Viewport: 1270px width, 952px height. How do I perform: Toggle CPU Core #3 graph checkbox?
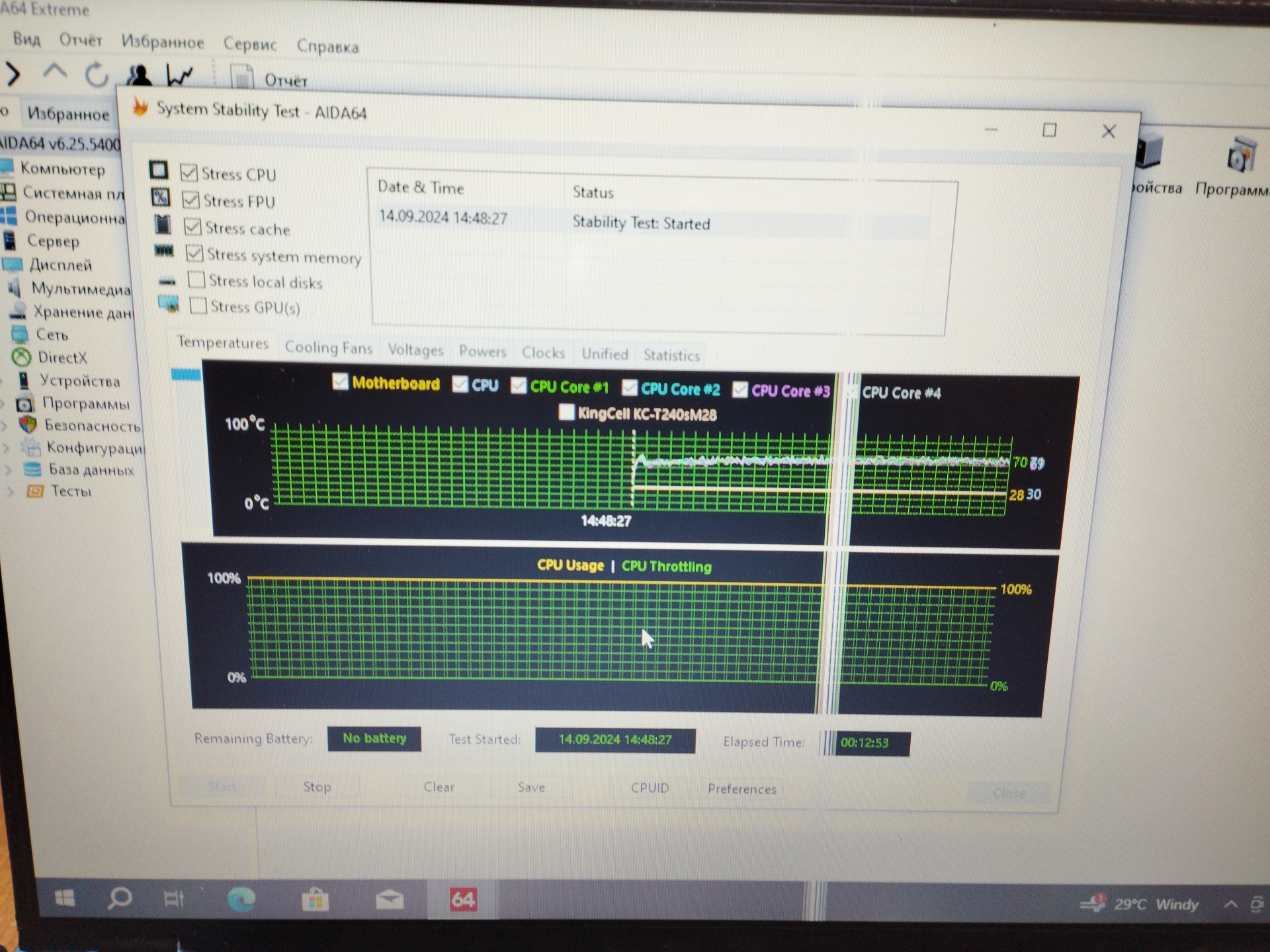click(740, 390)
